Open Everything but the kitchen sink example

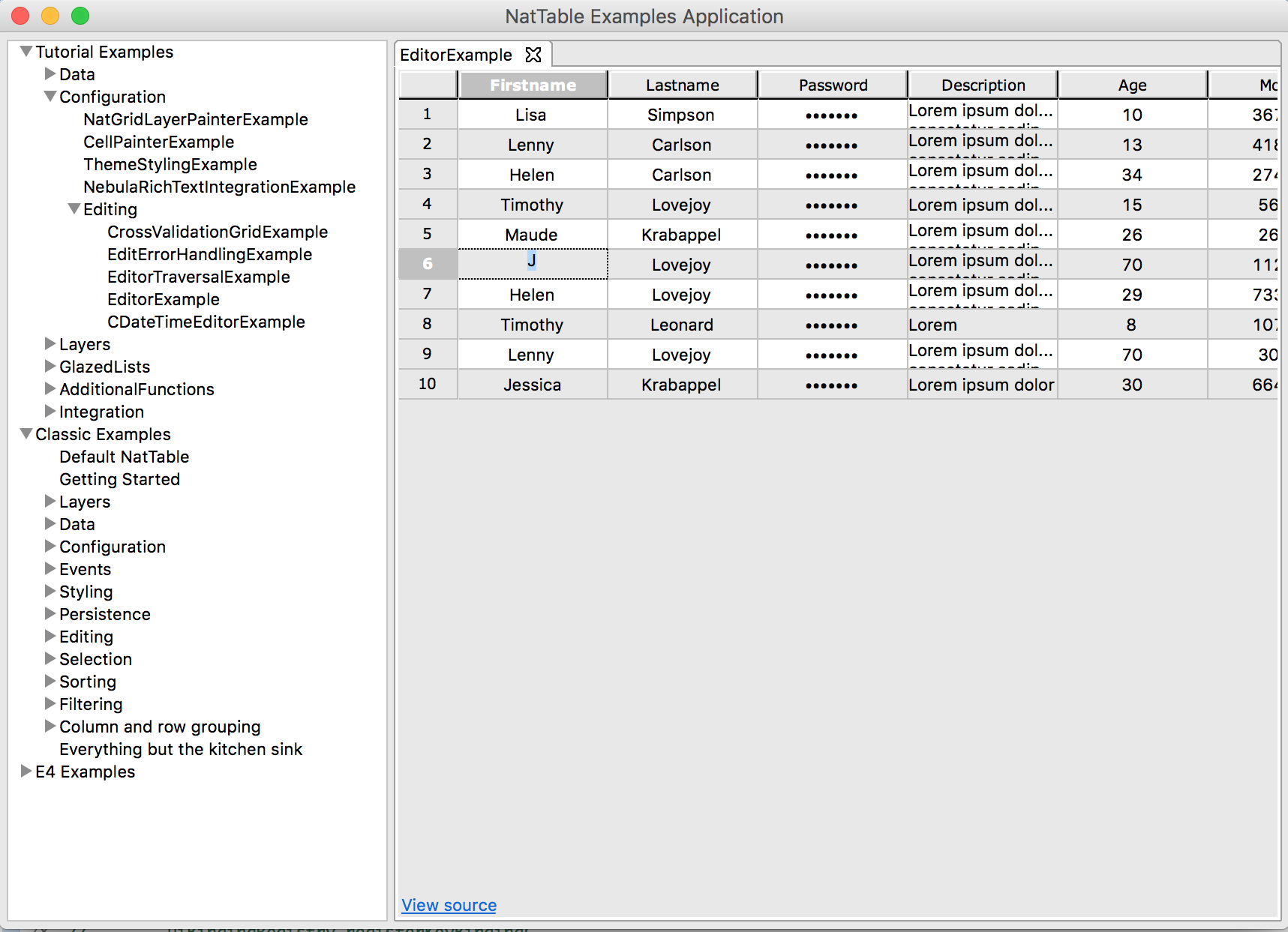click(x=181, y=749)
